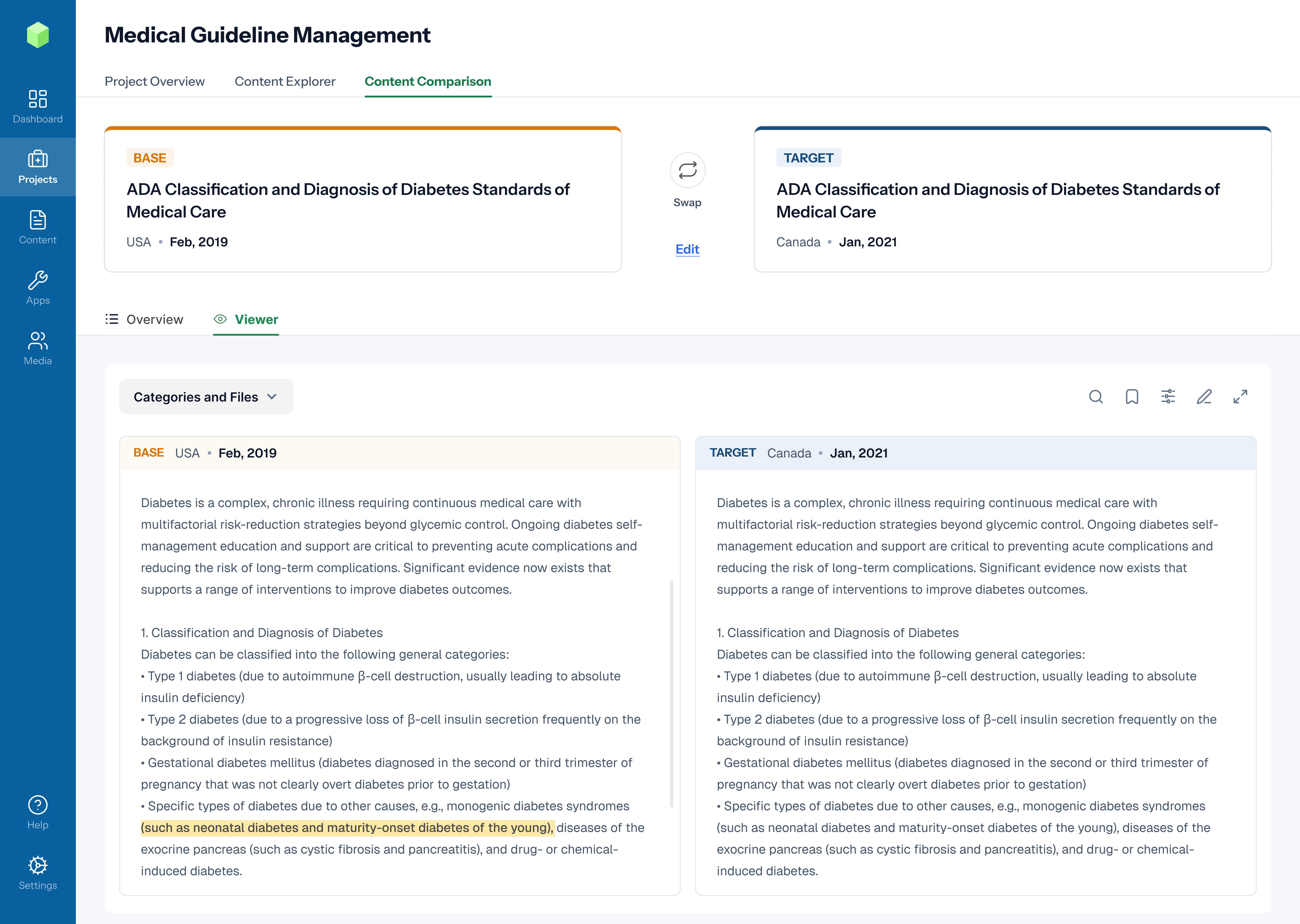Click the pencil edit icon in viewer

(1204, 397)
